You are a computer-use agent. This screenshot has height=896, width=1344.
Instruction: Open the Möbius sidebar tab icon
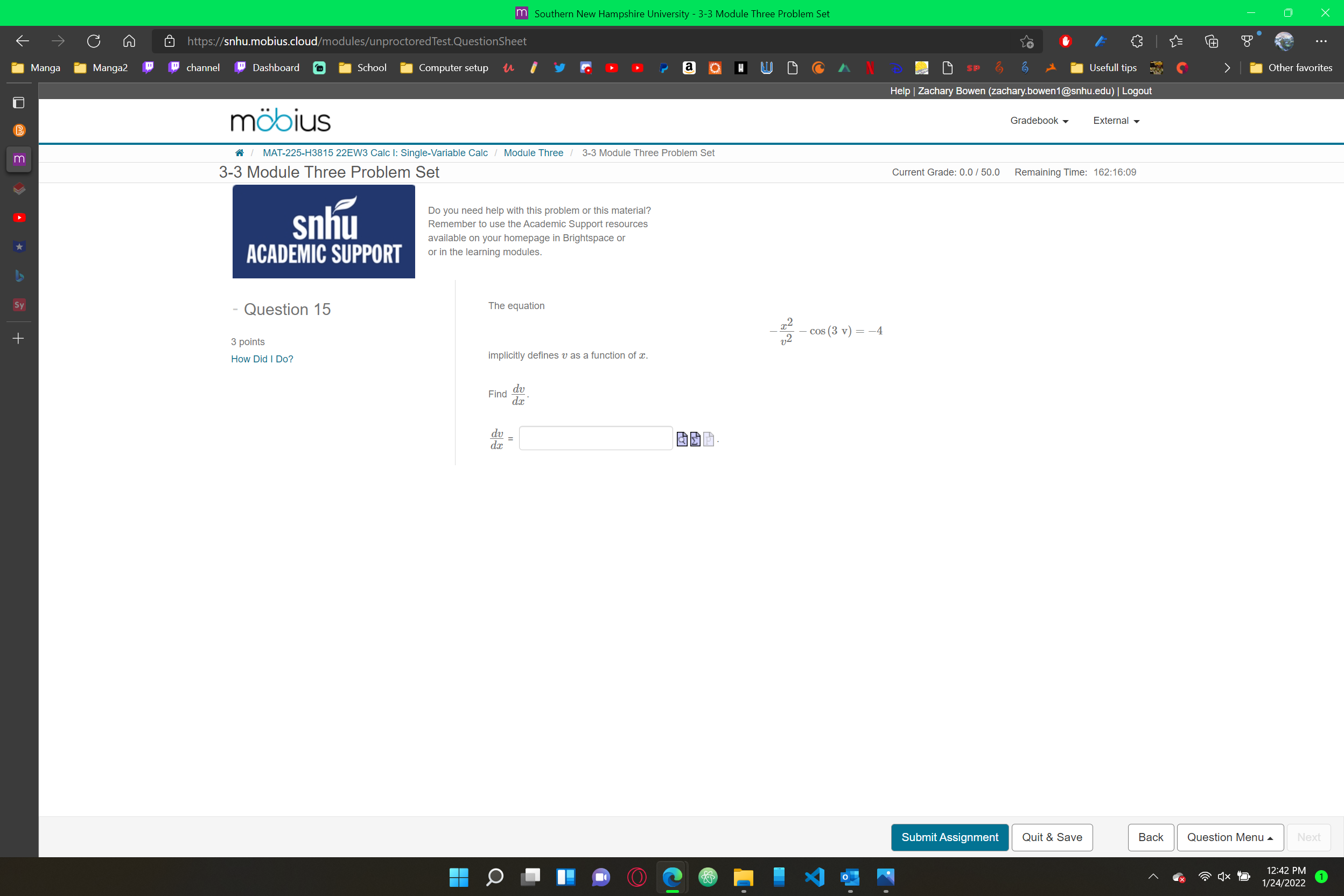click(19, 159)
